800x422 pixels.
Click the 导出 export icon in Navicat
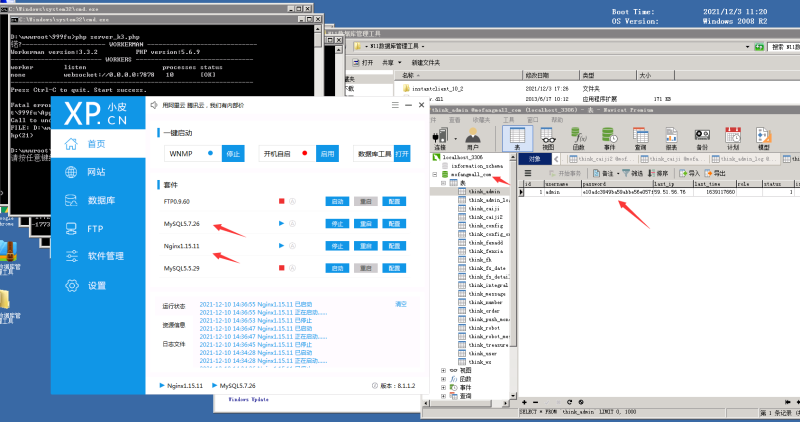tap(715, 173)
